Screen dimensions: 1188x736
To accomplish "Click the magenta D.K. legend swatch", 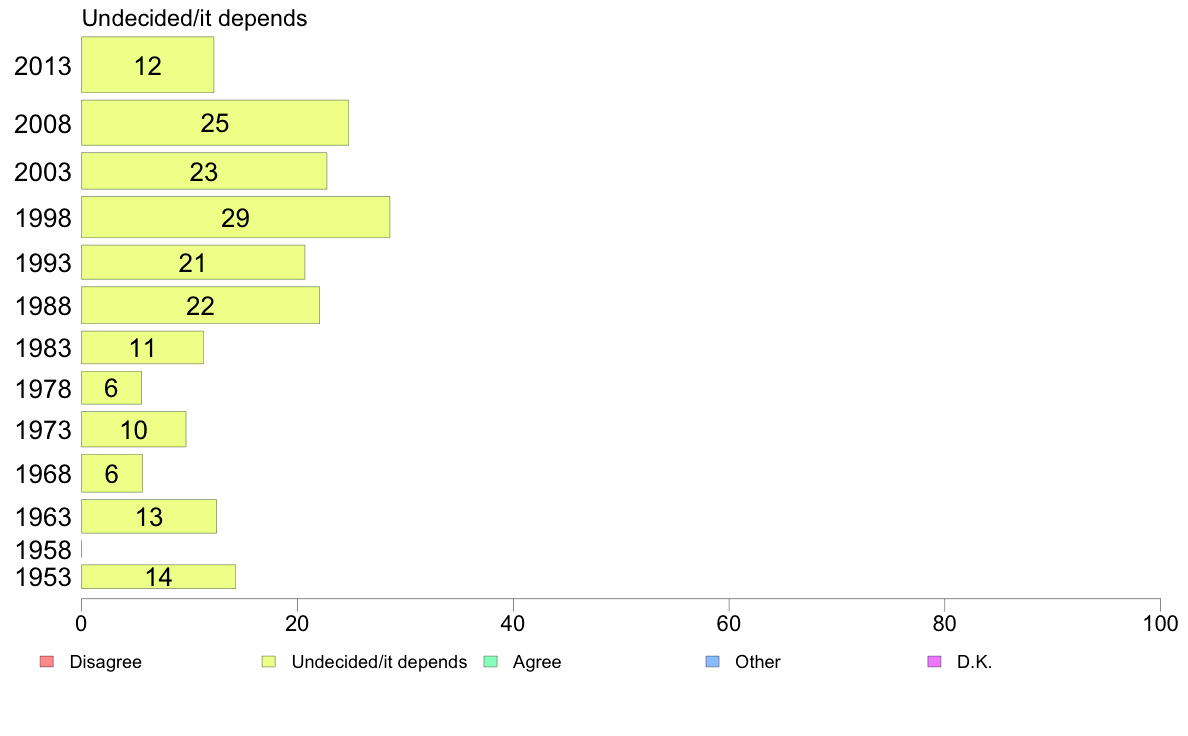I will (x=934, y=662).
